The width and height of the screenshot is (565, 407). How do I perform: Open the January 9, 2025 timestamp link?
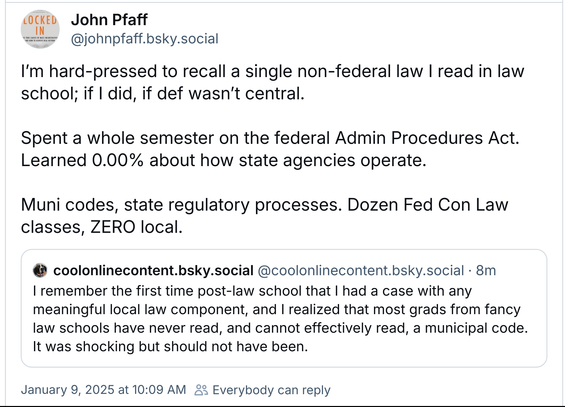tap(103, 390)
